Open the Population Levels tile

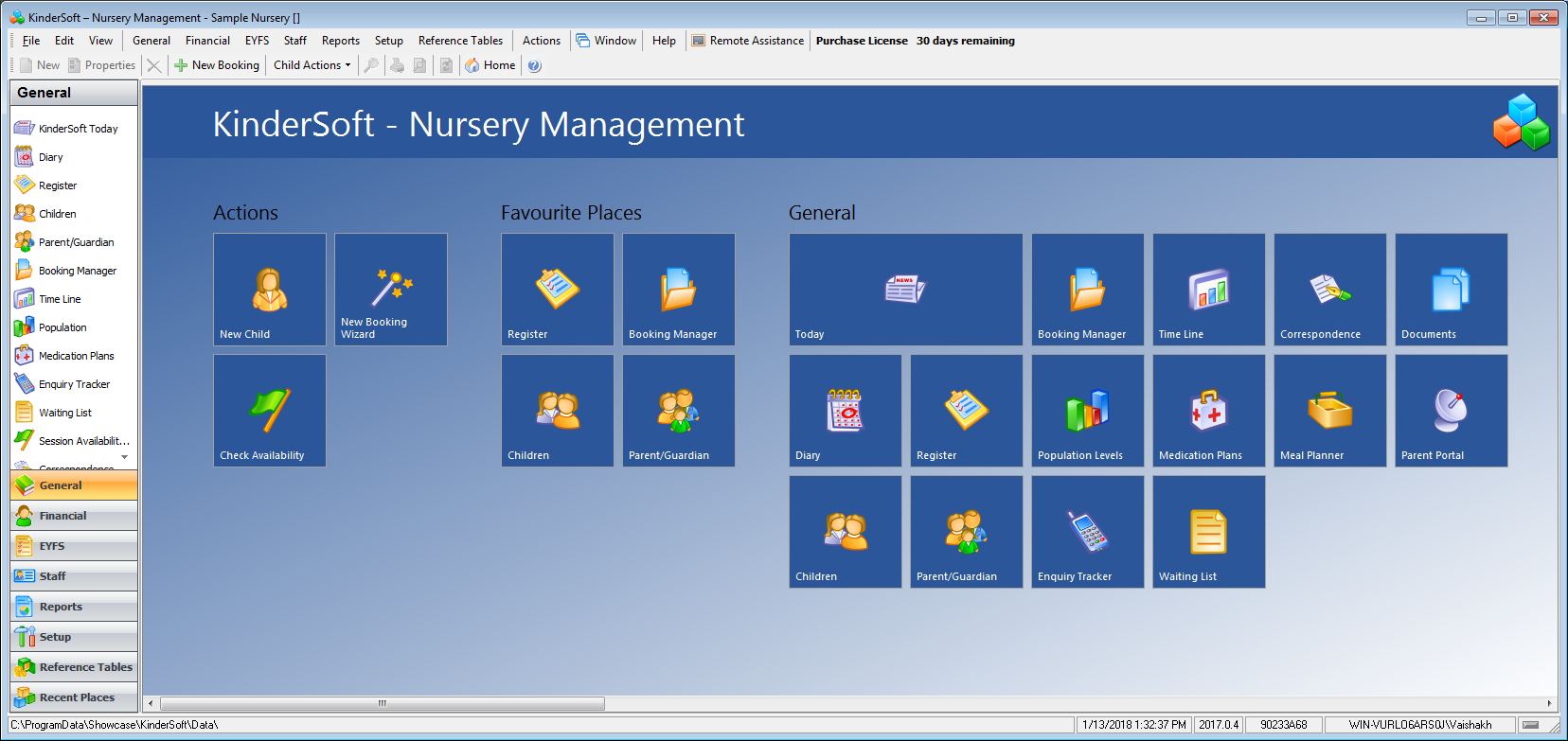click(x=1088, y=411)
